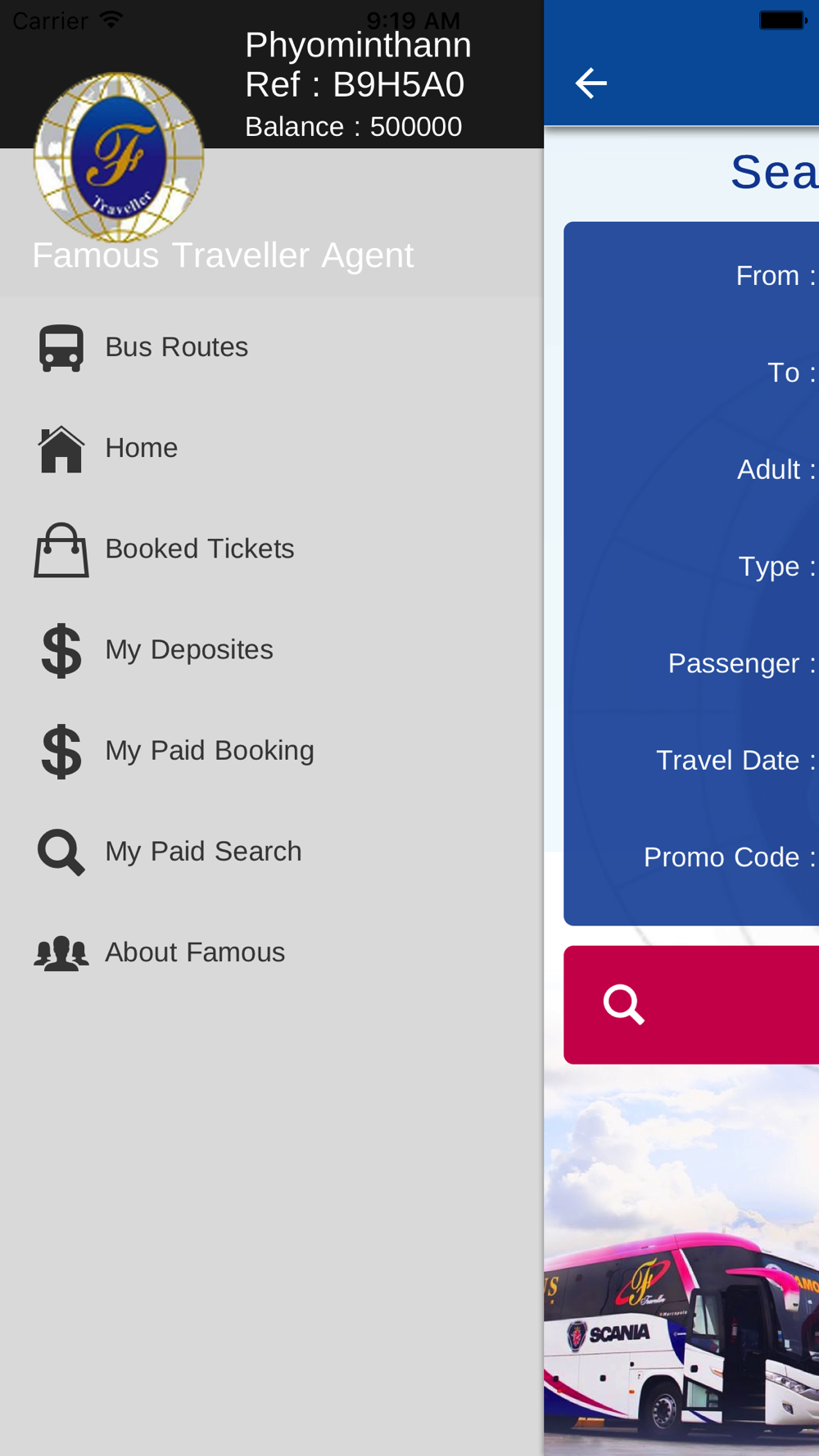This screenshot has height=1456, width=819.
Task: Open the Bus Routes menu item
Action: tap(177, 347)
